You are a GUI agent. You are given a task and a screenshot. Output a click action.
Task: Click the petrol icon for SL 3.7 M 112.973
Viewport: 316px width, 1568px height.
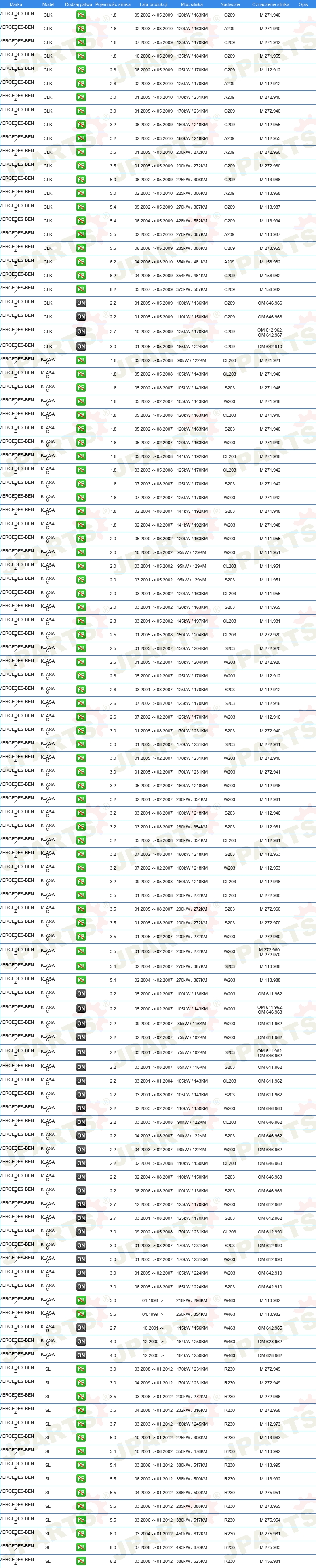pyautogui.click(x=81, y=1424)
